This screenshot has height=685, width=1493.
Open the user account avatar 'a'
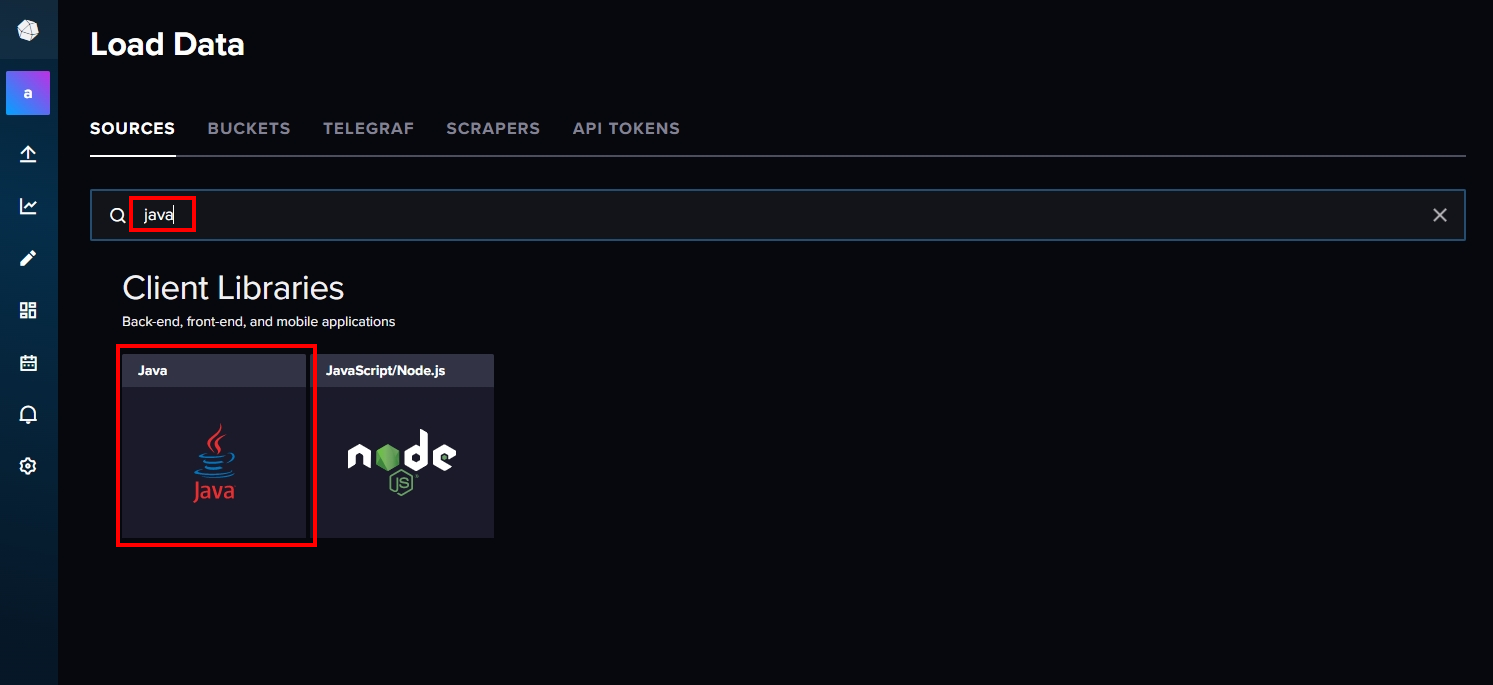click(28, 93)
